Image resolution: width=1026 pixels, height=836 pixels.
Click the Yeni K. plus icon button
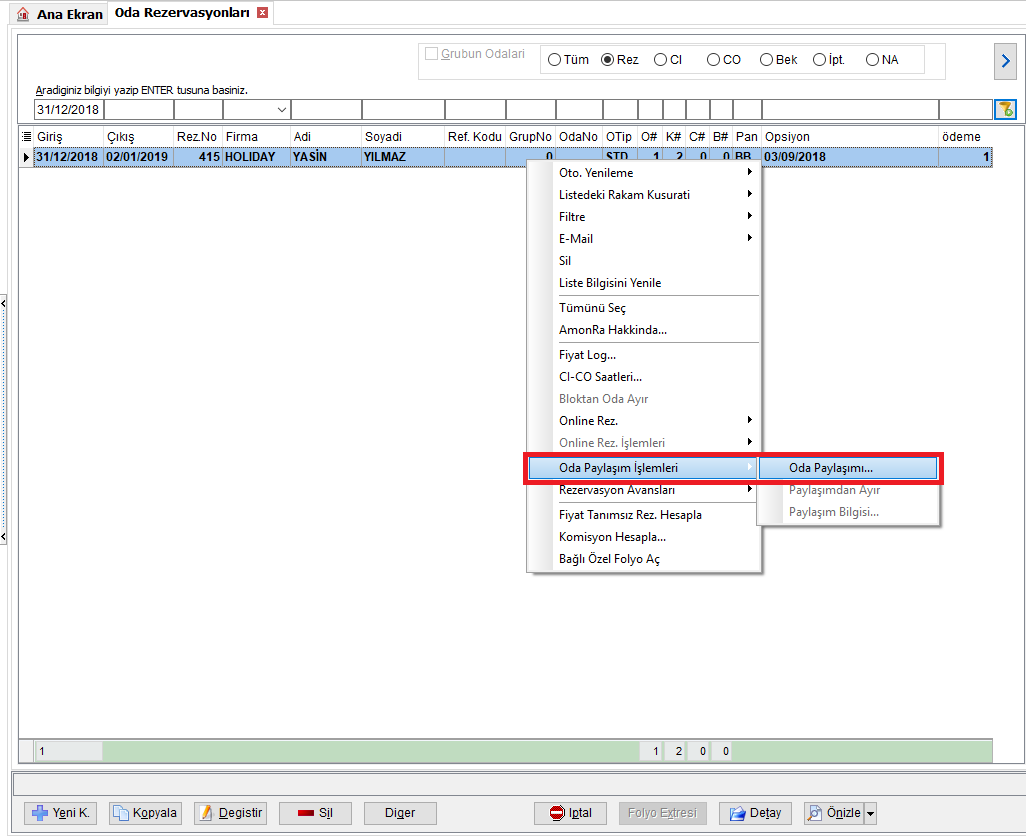pyautogui.click(x=60, y=813)
